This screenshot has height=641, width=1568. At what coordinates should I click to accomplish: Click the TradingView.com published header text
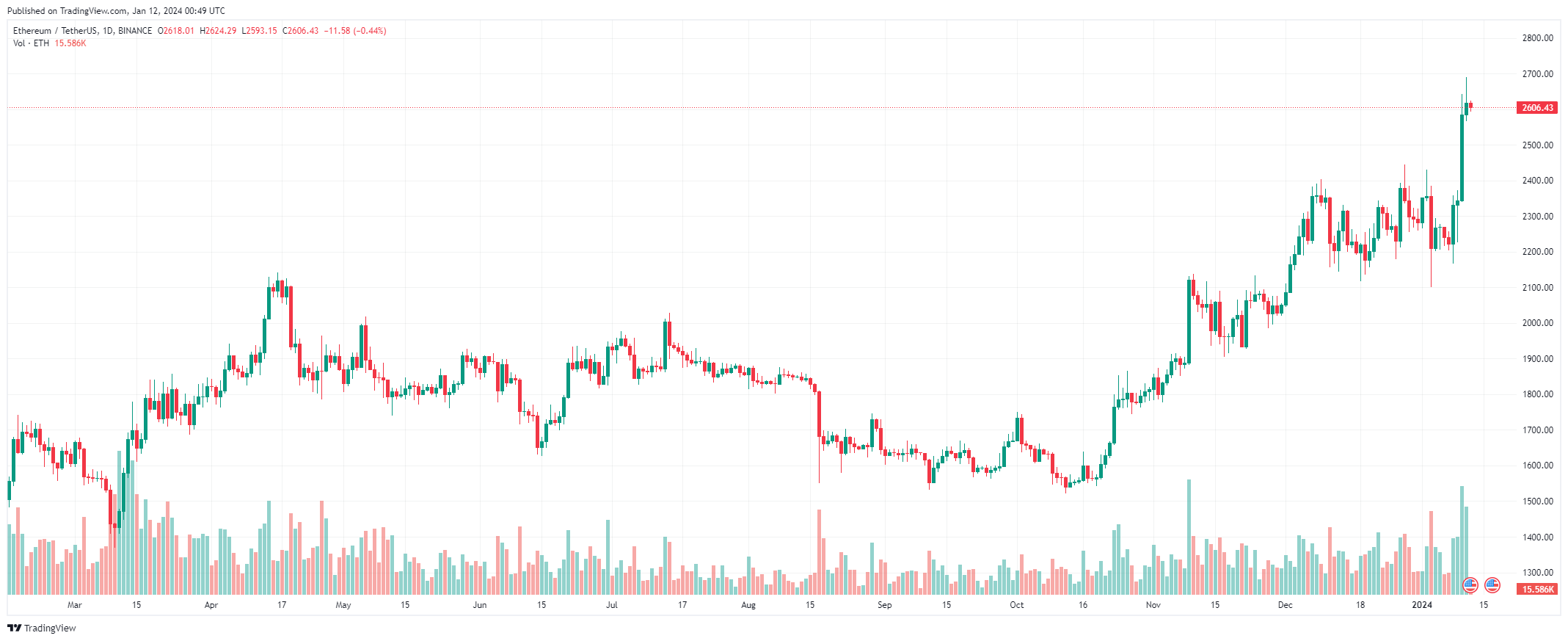[x=116, y=11]
